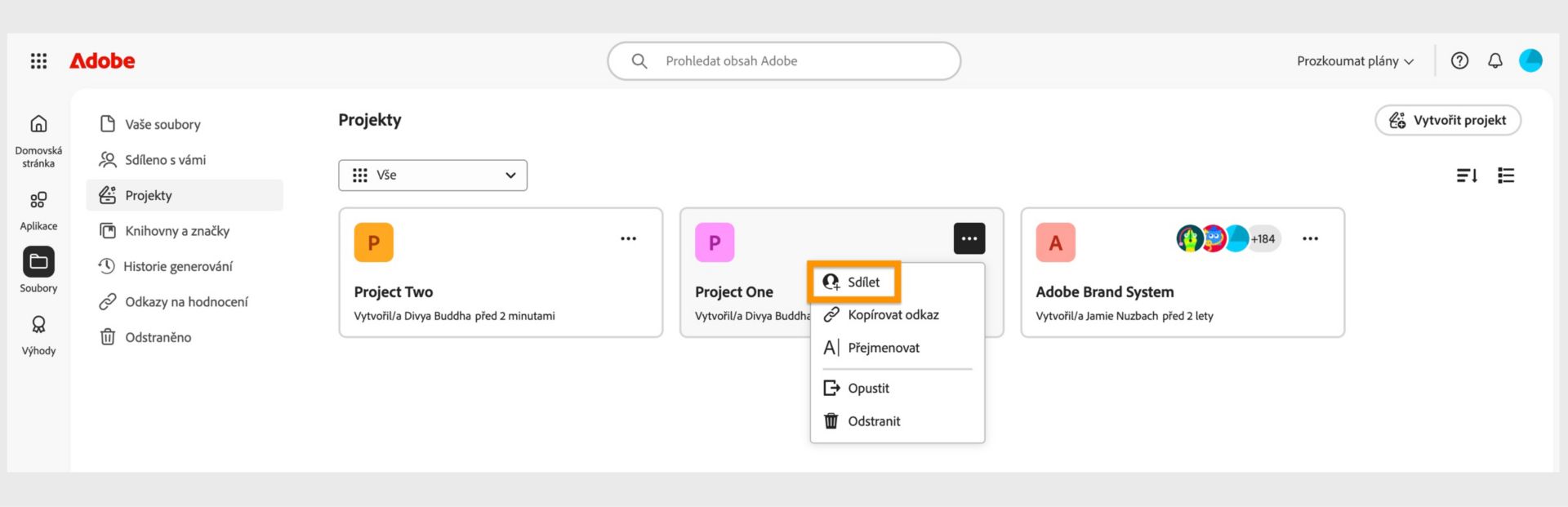
Task: Click the sort order icon
Action: [1467, 176]
